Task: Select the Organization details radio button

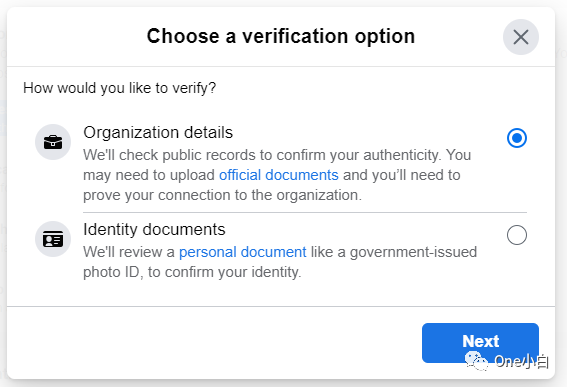Action: (x=517, y=138)
